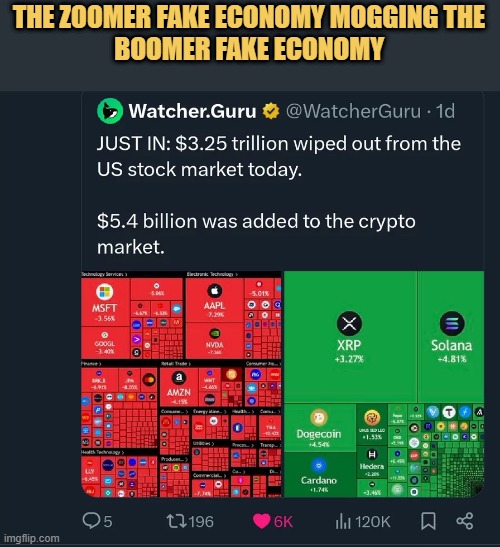Screen dimensions: 500x547
Task: Like the tweet with the heart icon
Action: (x=261, y=522)
